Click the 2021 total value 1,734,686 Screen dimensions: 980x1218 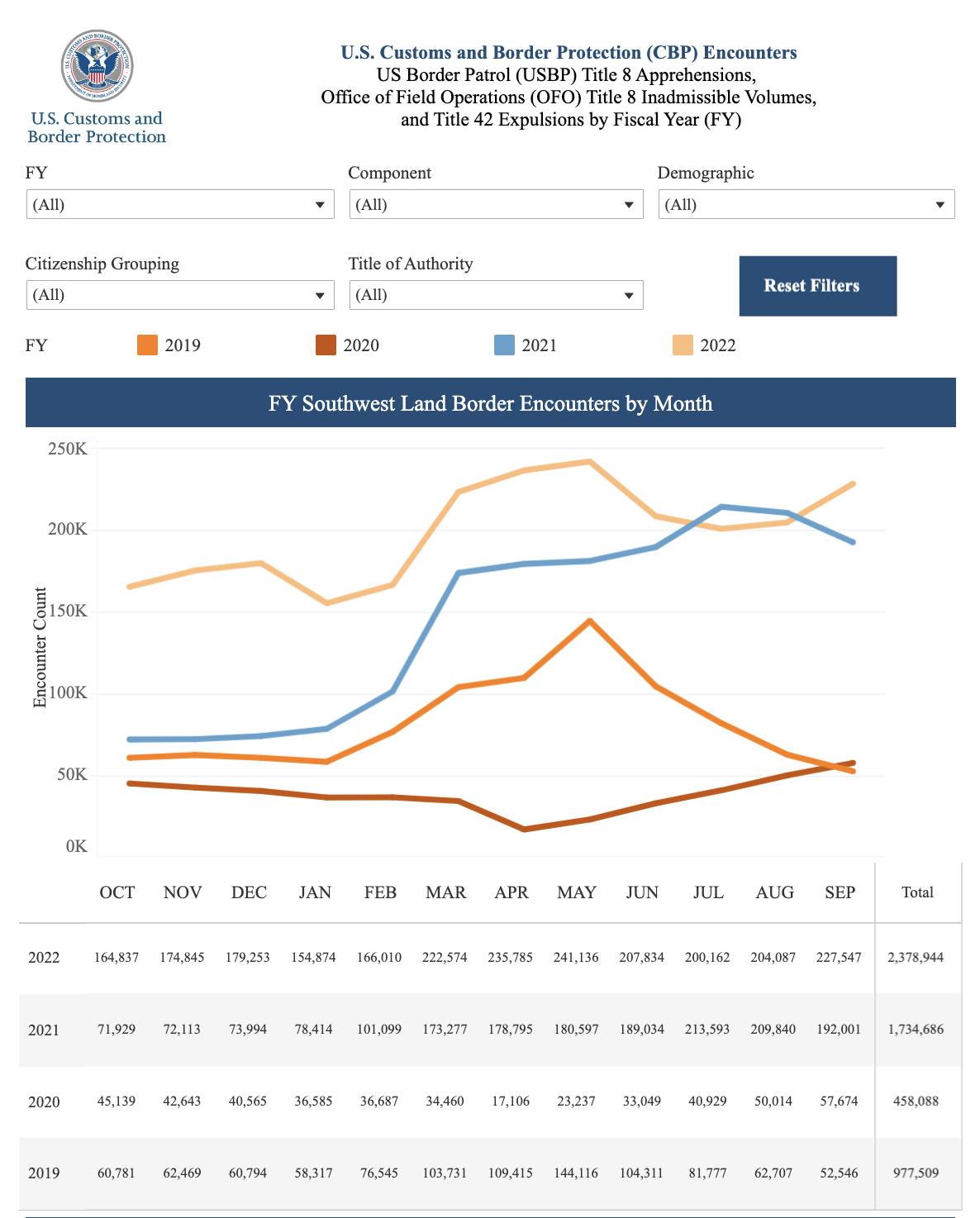916,1030
